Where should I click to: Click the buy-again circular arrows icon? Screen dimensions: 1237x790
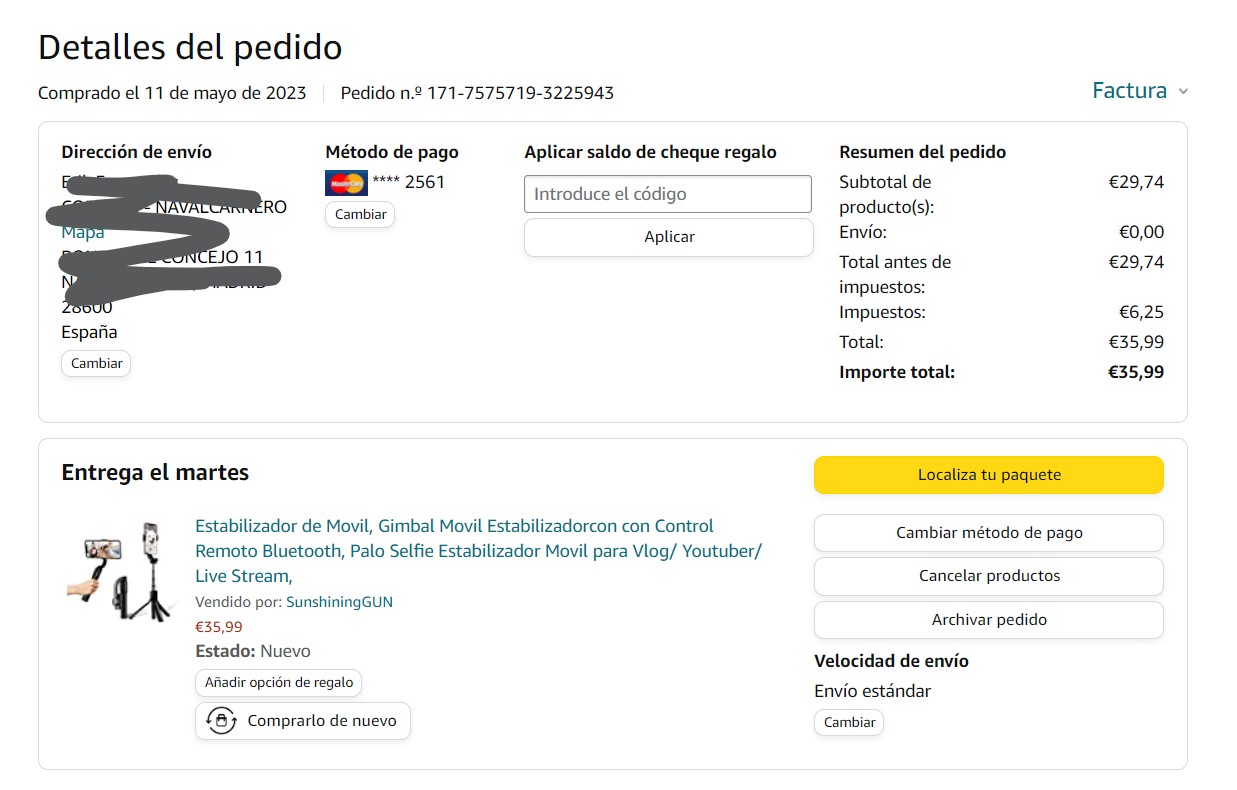(220, 720)
